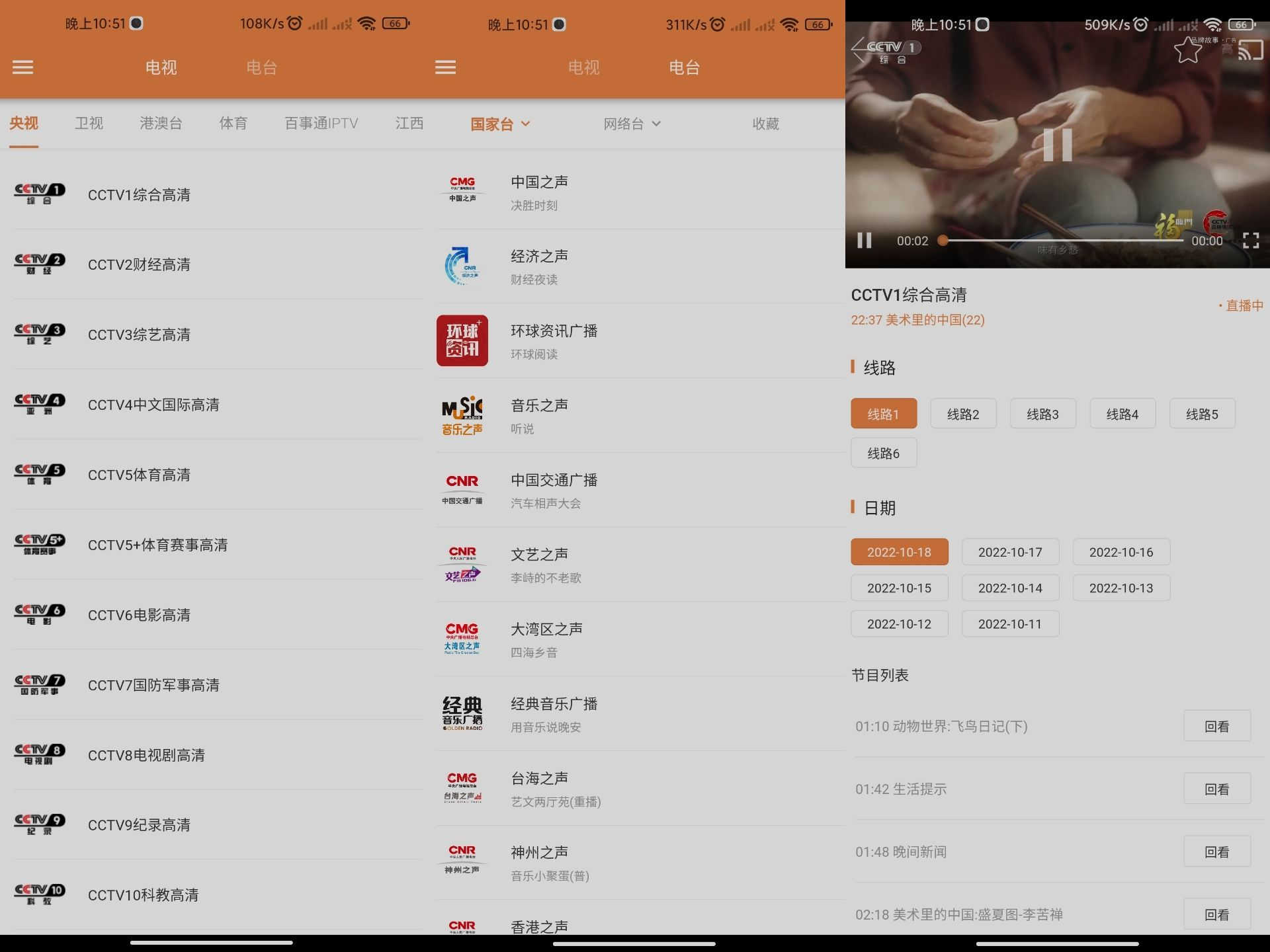Tap 大湾区之声 CMG logo
1270x952 pixels.
[462, 639]
